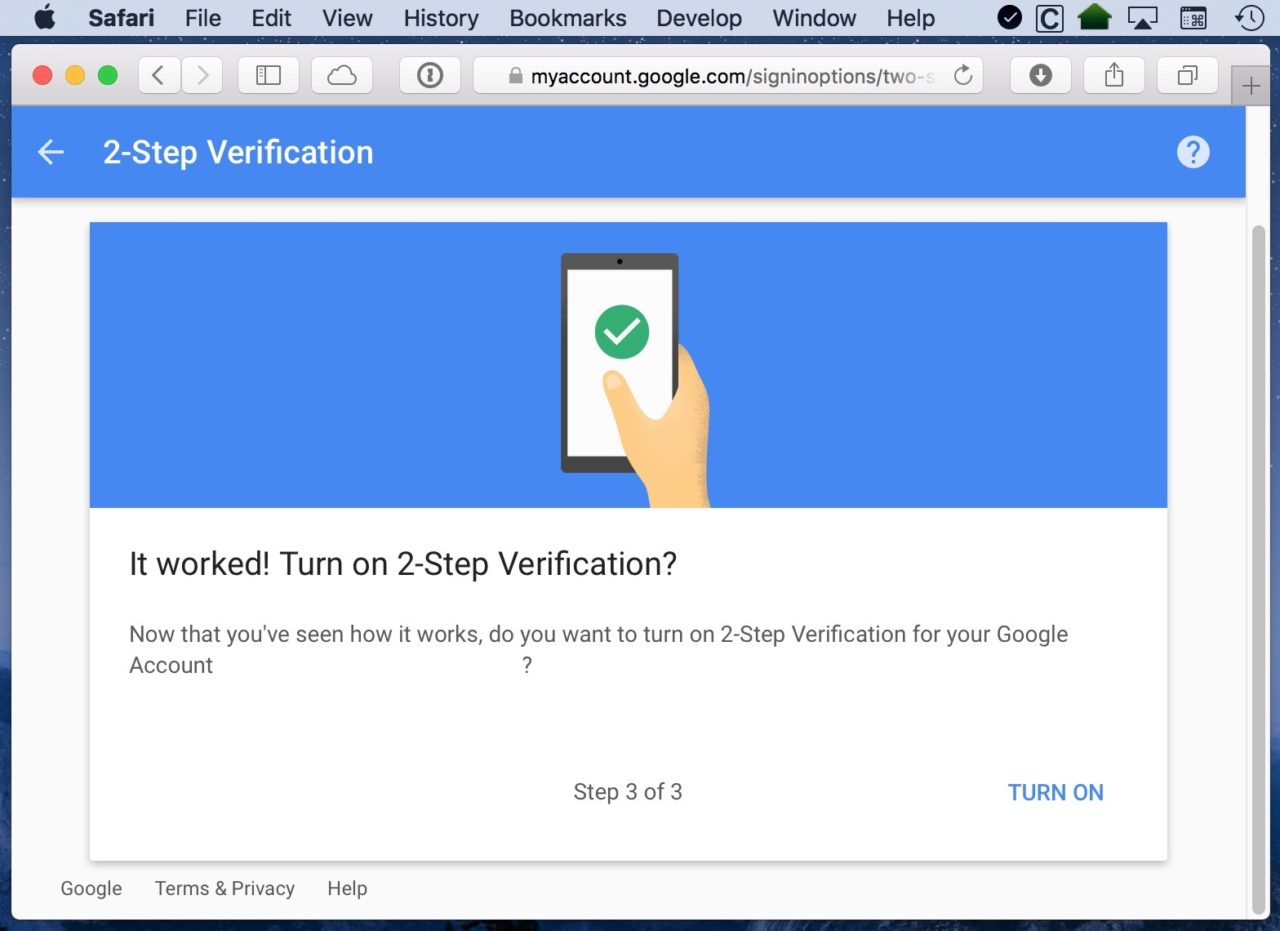This screenshot has width=1280, height=931.
Task: Open the File menu
Action: coord(203,18)
